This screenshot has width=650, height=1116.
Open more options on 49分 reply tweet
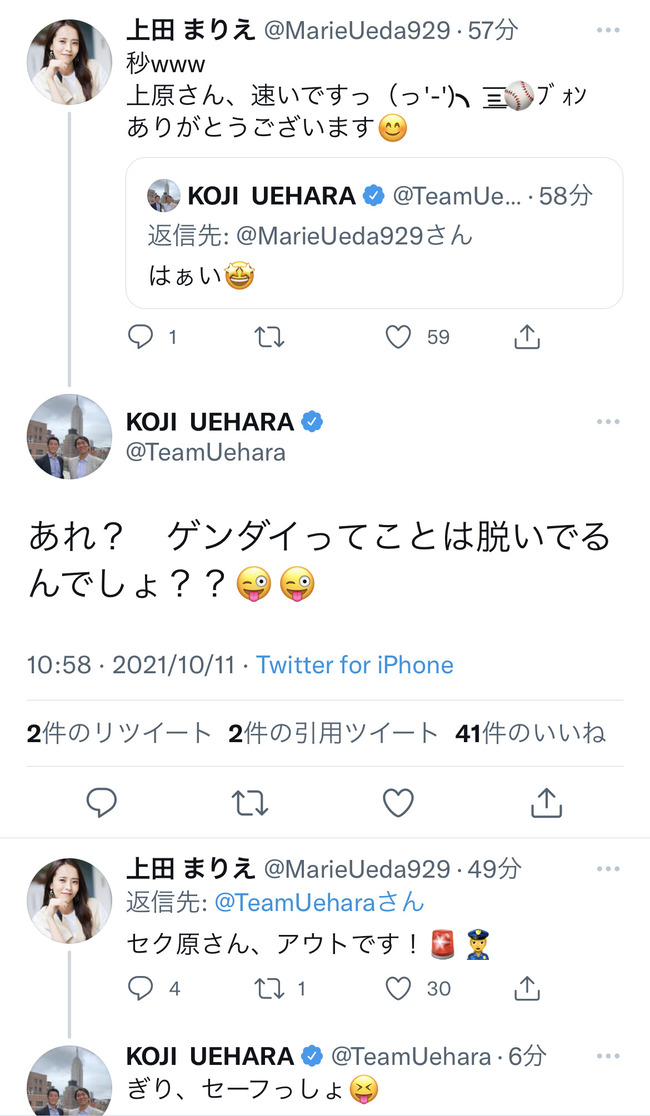point(608,869)
